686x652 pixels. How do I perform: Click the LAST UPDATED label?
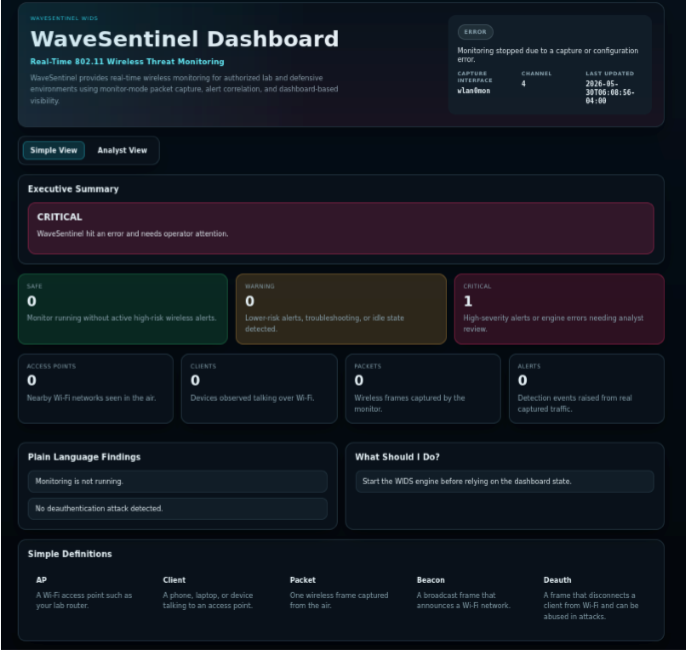coord(609,74)
